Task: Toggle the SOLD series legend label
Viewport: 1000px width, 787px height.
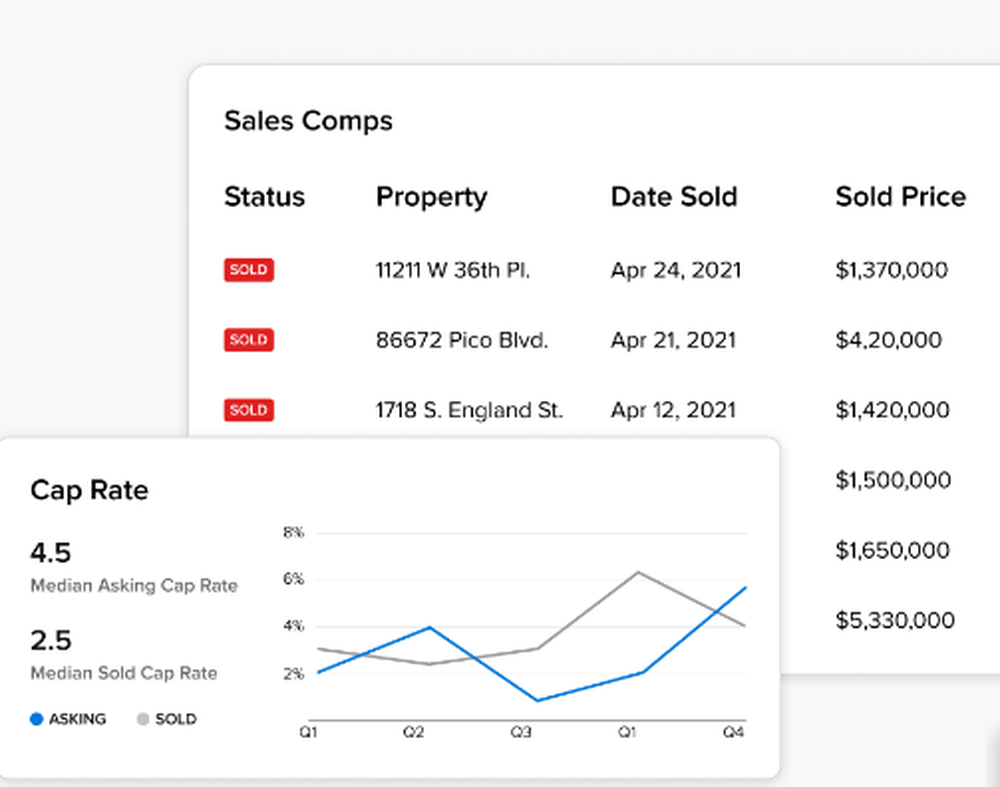Action: click(176, 719)
